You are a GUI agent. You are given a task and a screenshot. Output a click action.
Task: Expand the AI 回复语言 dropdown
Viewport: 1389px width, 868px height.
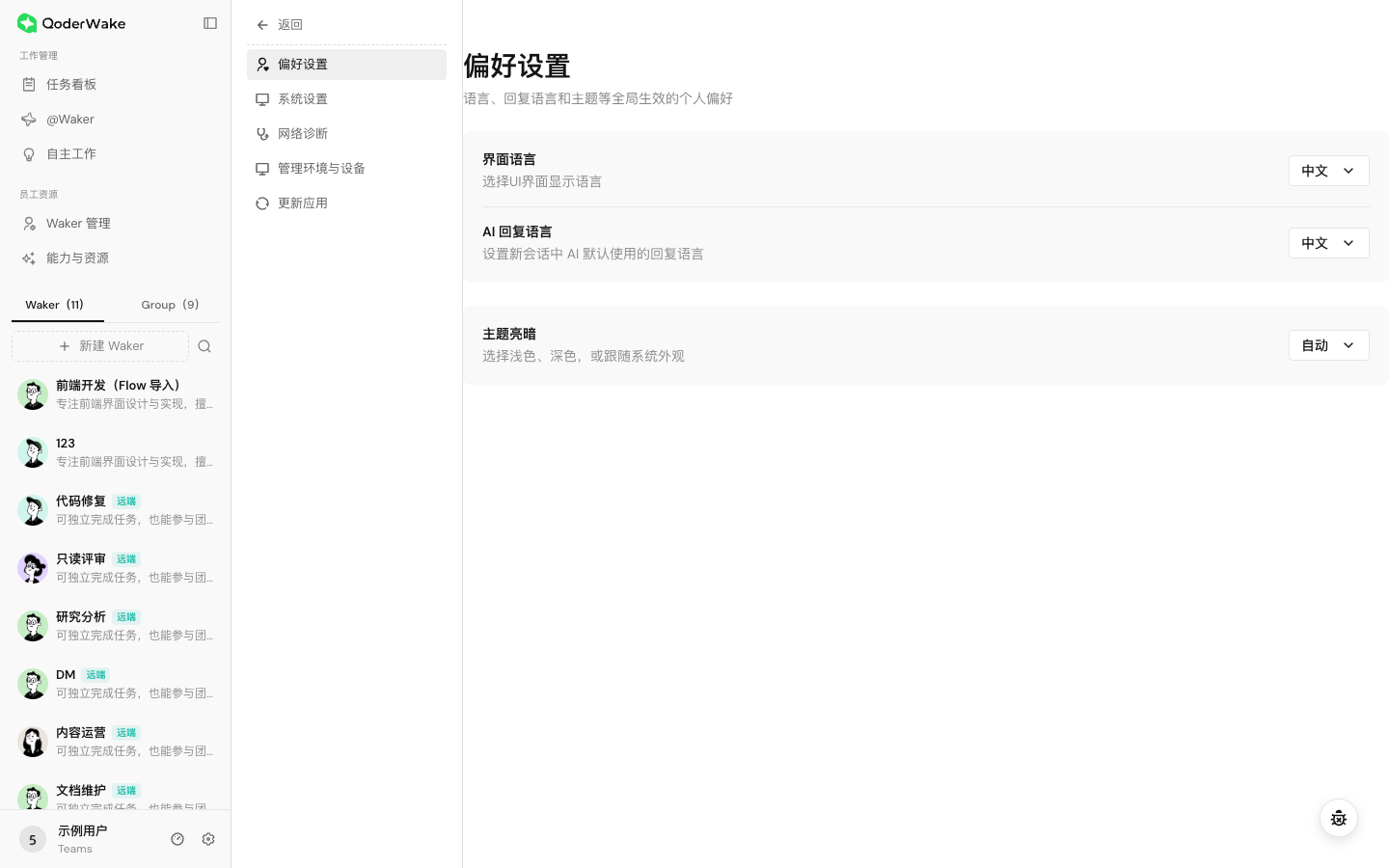coord(1329,243)
